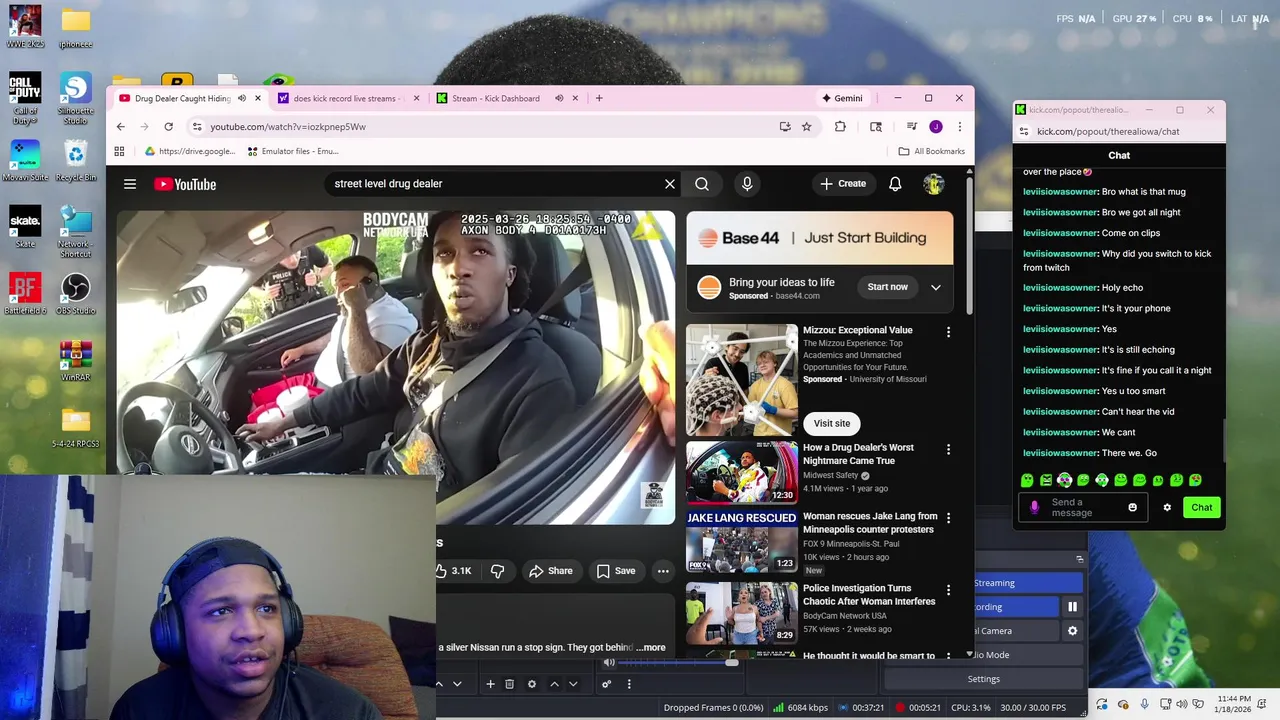This screenshot has height=720, width=1280.
Task: Open OBS source properties gear
Action: pyautogui.click(x=532, y=684)
